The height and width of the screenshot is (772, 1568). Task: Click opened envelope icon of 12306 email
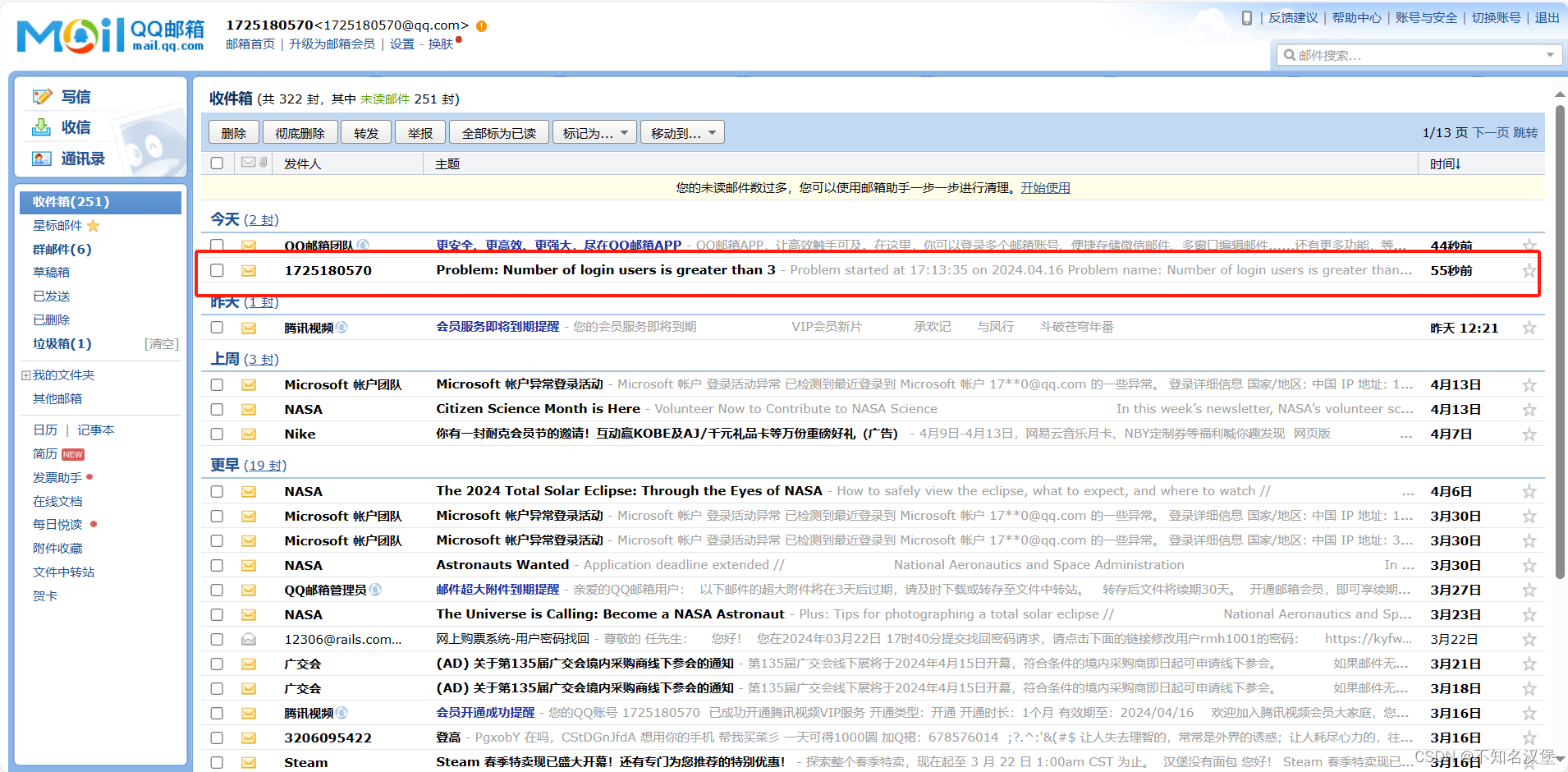click(x=249, y=639)
